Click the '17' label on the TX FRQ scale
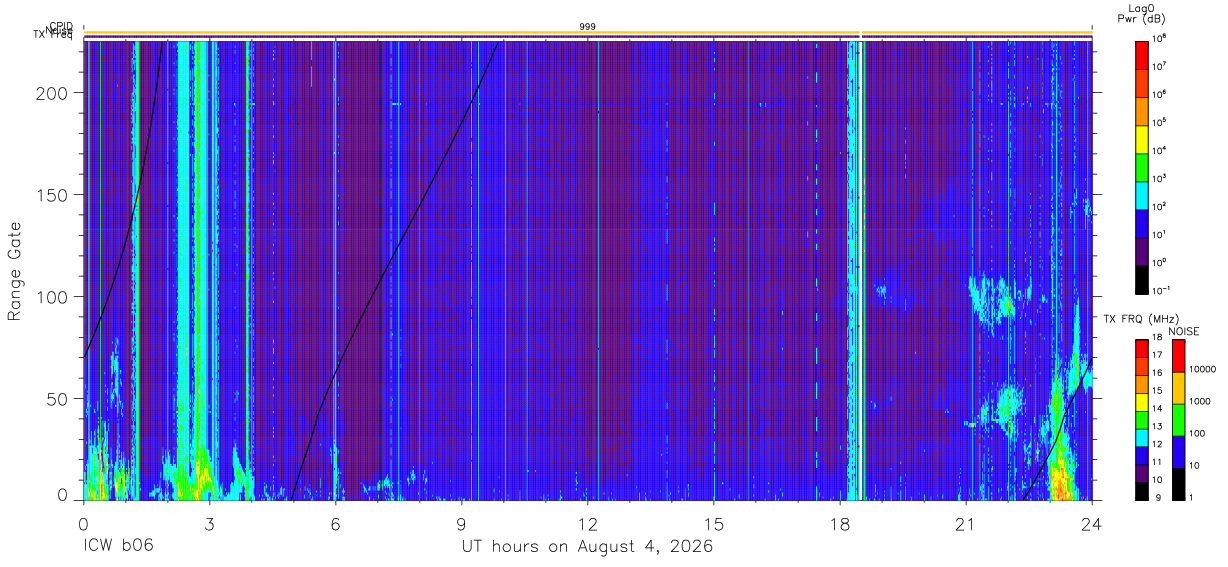Viewport: 1228px width, 567px height. click(x=1159, y=356)
